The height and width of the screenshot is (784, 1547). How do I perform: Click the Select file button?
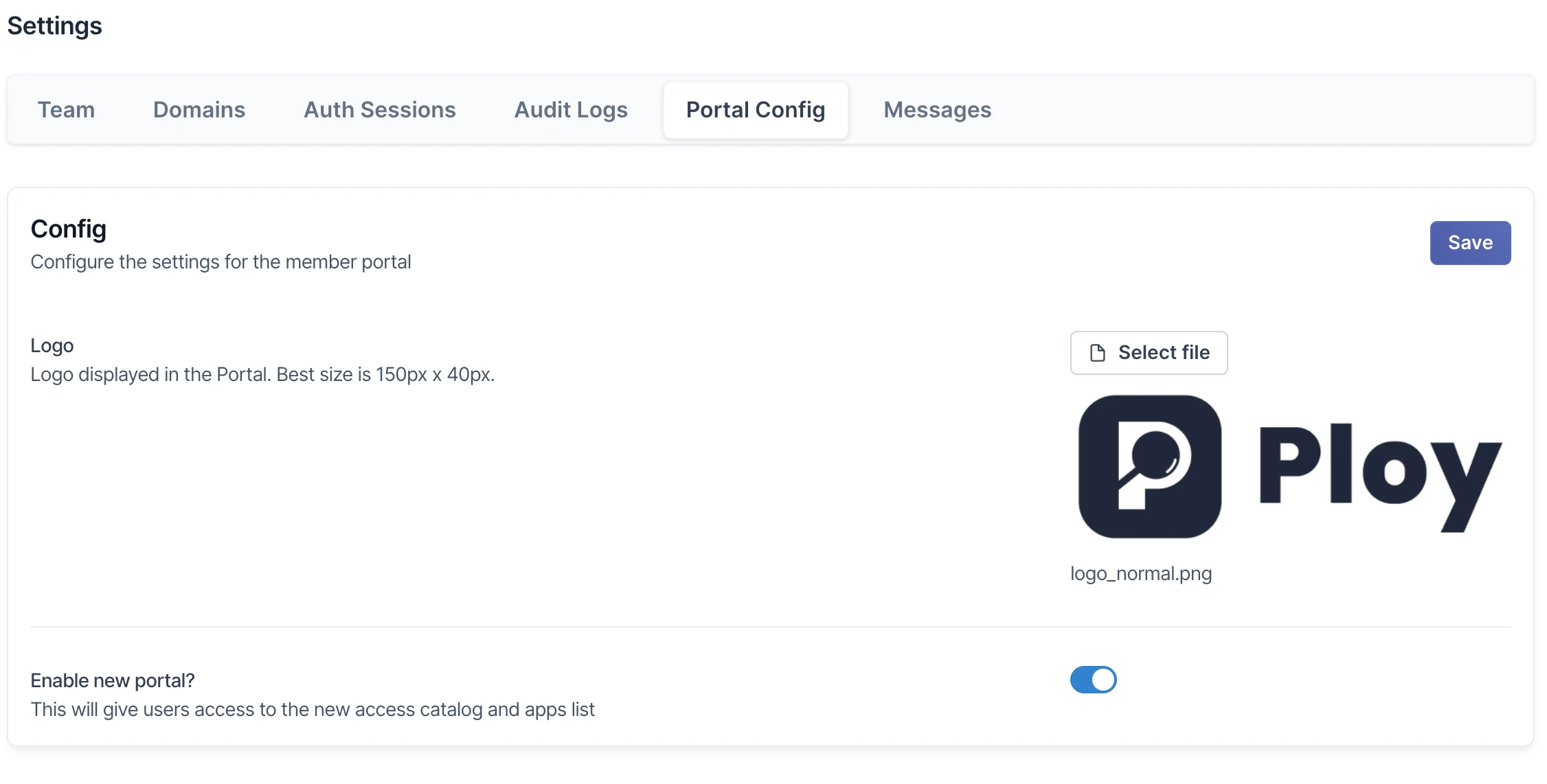pyautogui.click(x=1149, y=353)
